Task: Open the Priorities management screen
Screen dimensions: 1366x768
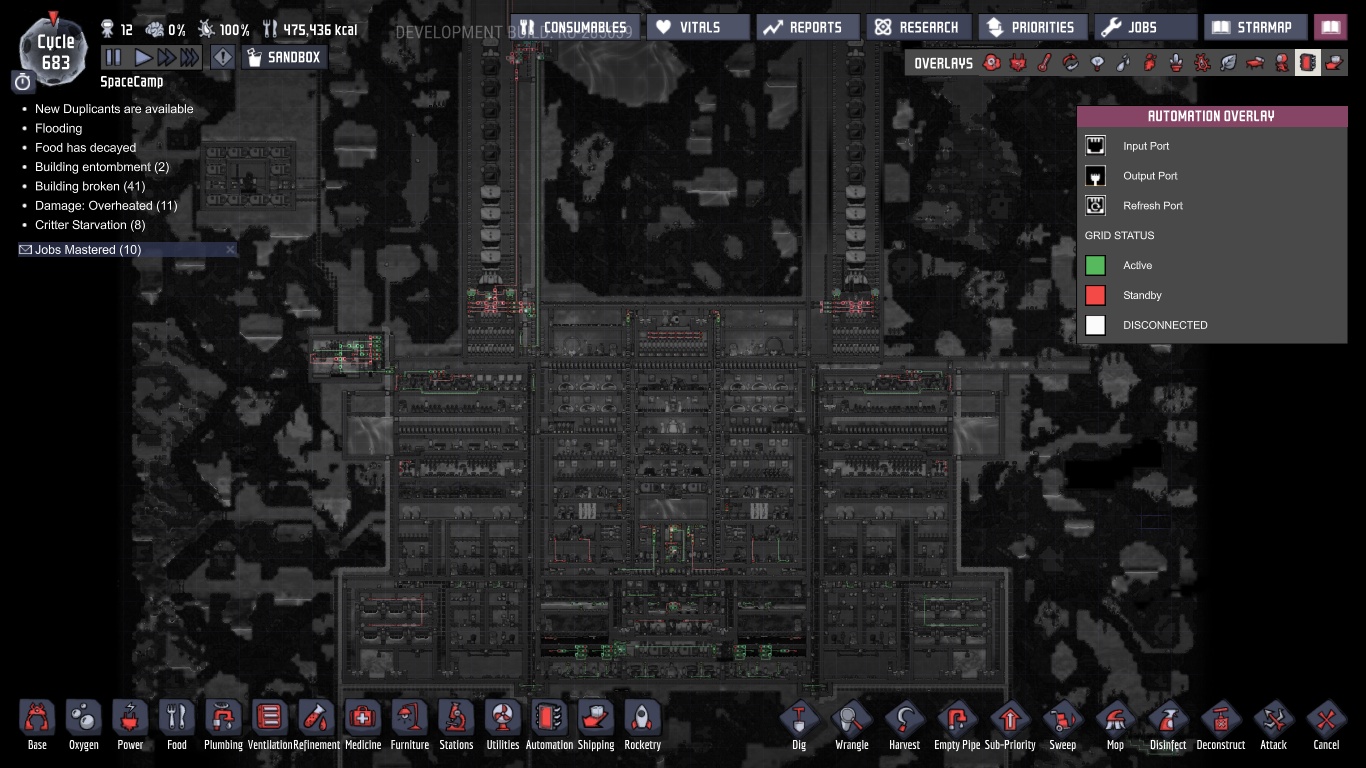Action: [1030, 27]
